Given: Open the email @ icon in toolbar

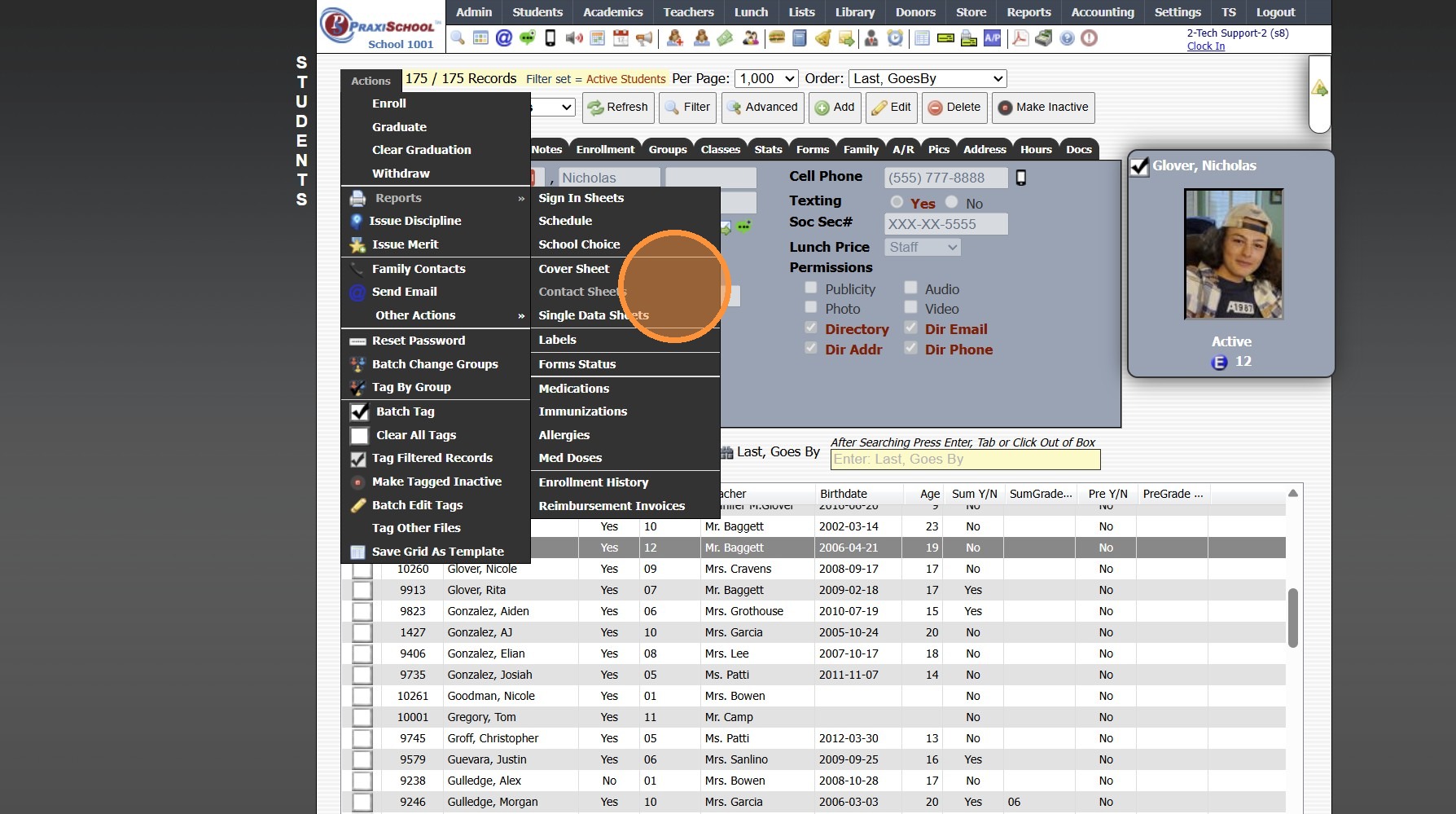Looking at the screenshot, I should point(504,38).
